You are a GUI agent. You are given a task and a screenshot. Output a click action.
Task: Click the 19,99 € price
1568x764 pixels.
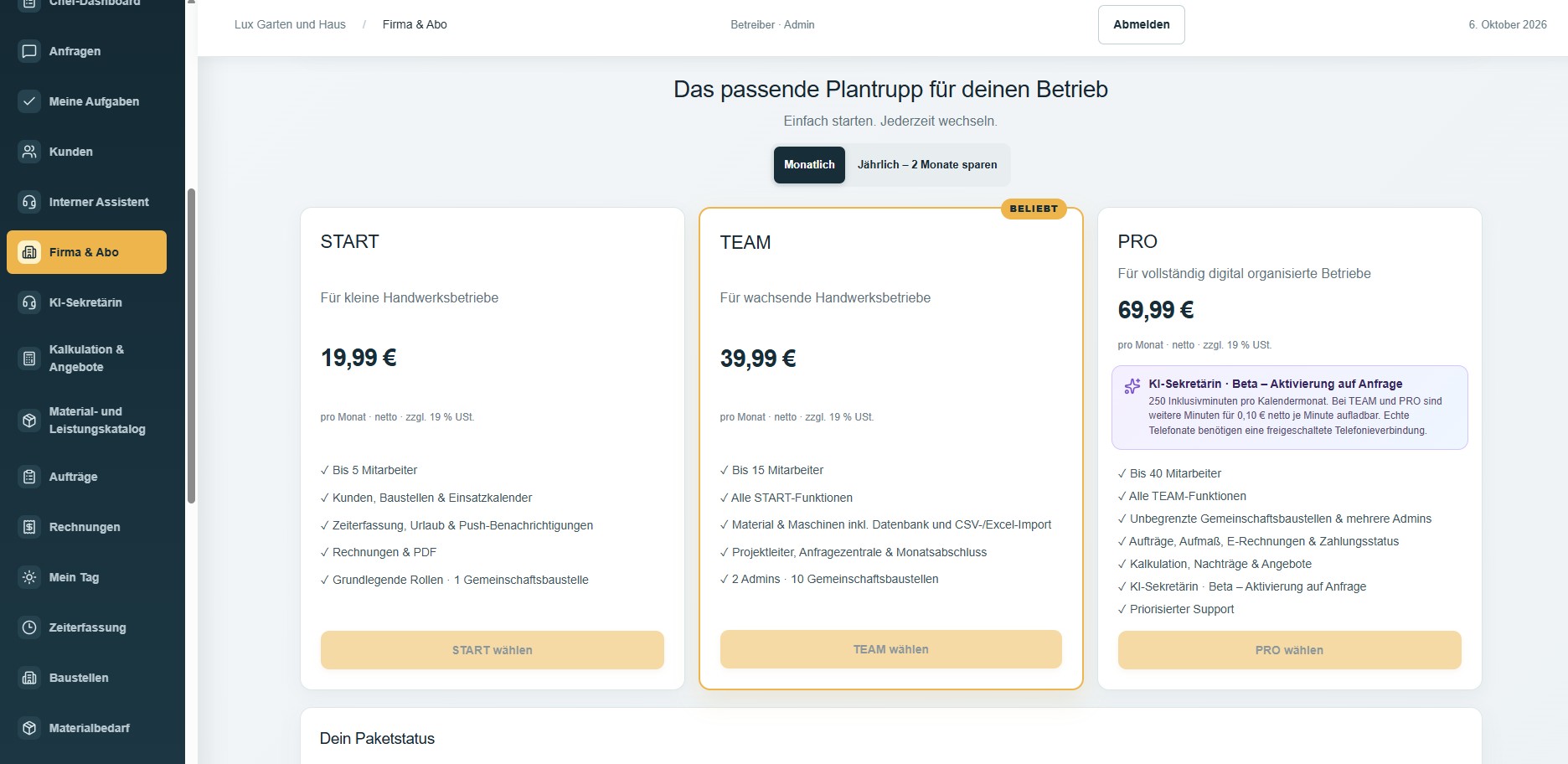tap(358, 358)
